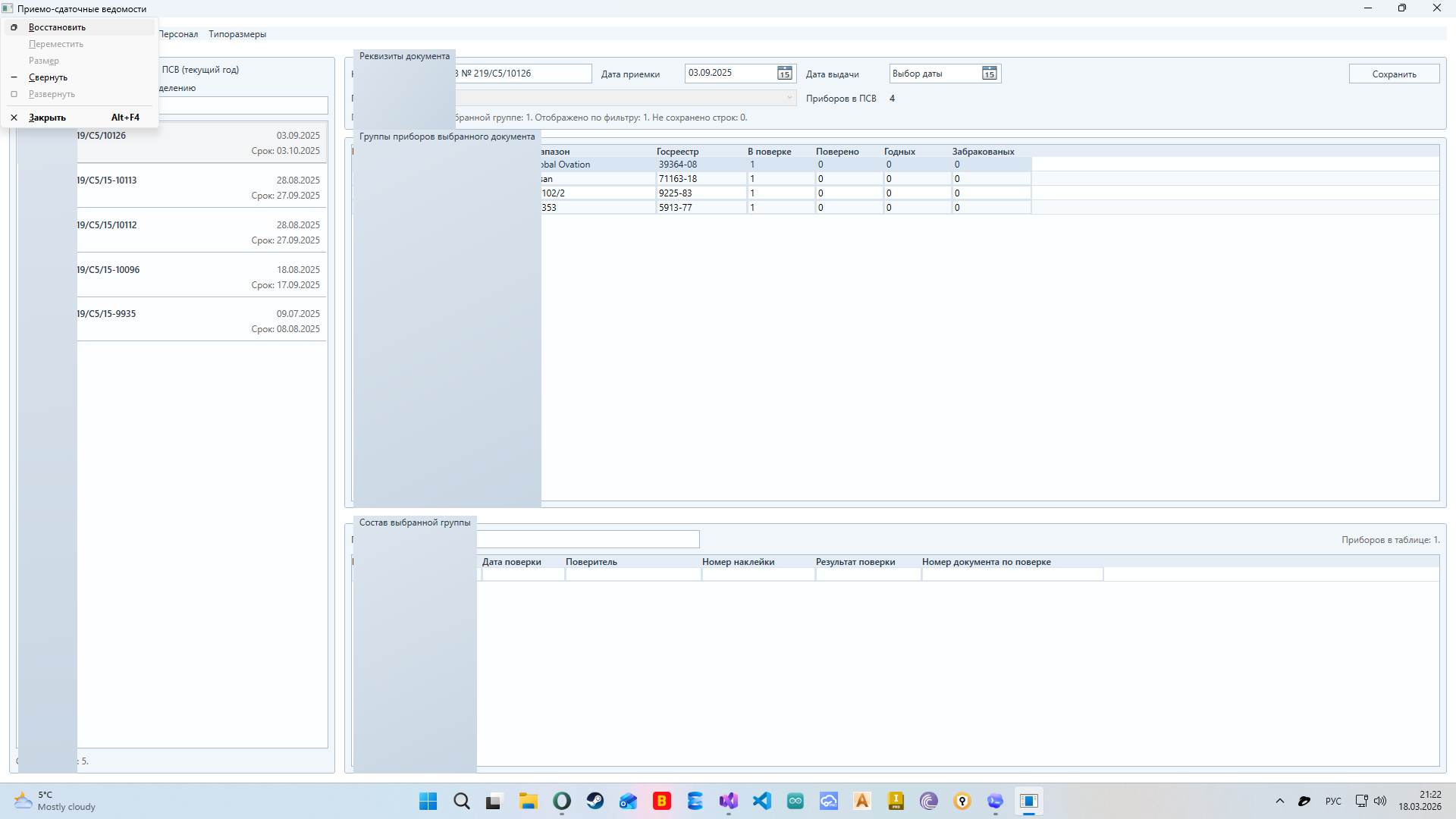Open the Типоразмеры menu
Image resolution: width=1456 pixels, height=819 pixels.
tap(237, 34)
